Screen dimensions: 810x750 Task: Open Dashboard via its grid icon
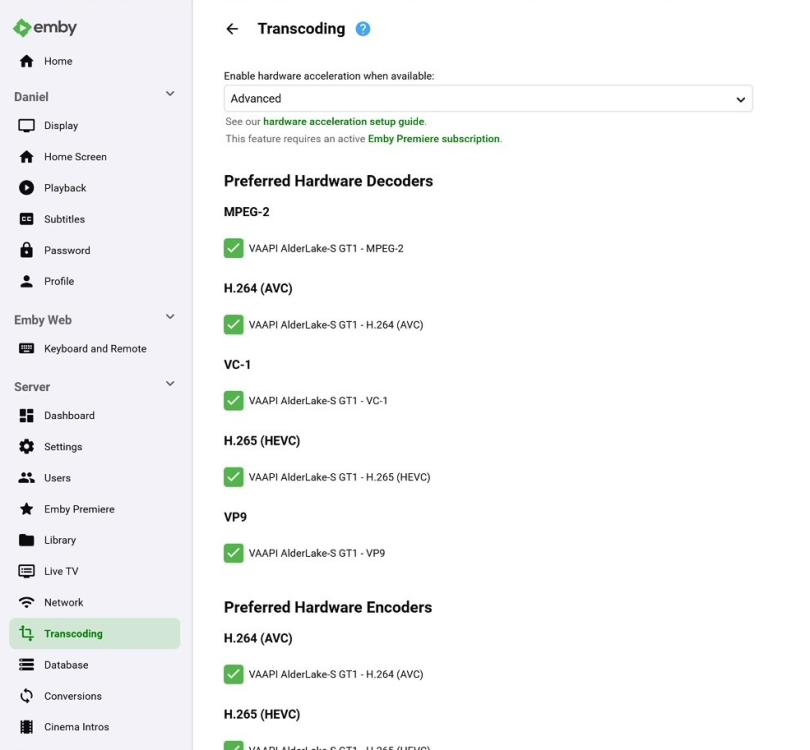point(26,416)
